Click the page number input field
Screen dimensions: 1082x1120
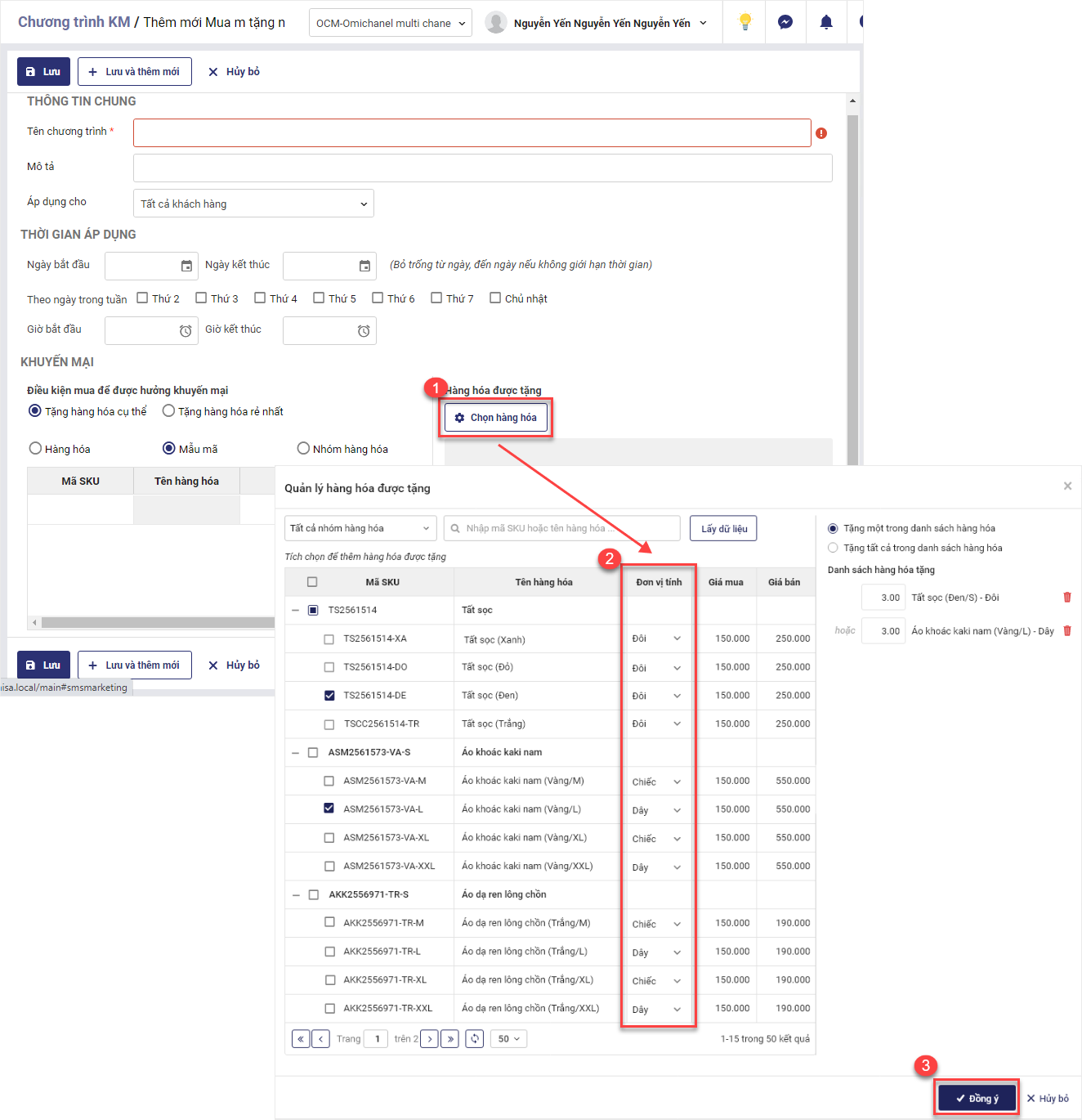pos(376,1039)
